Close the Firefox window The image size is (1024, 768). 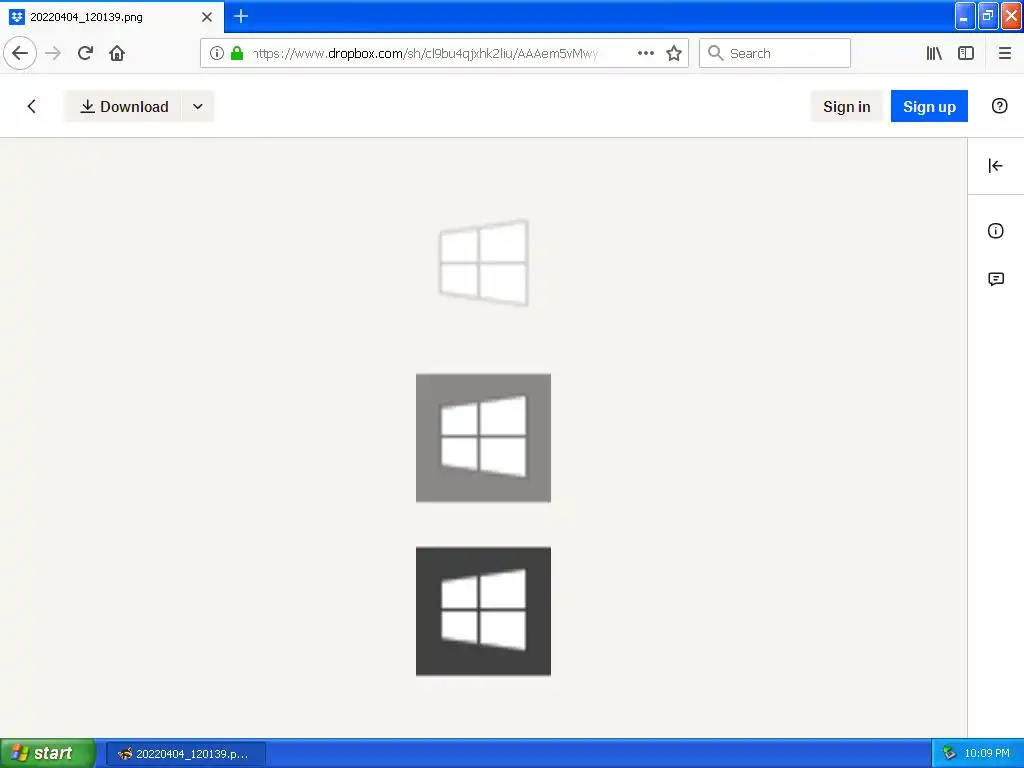point(1012,16)
